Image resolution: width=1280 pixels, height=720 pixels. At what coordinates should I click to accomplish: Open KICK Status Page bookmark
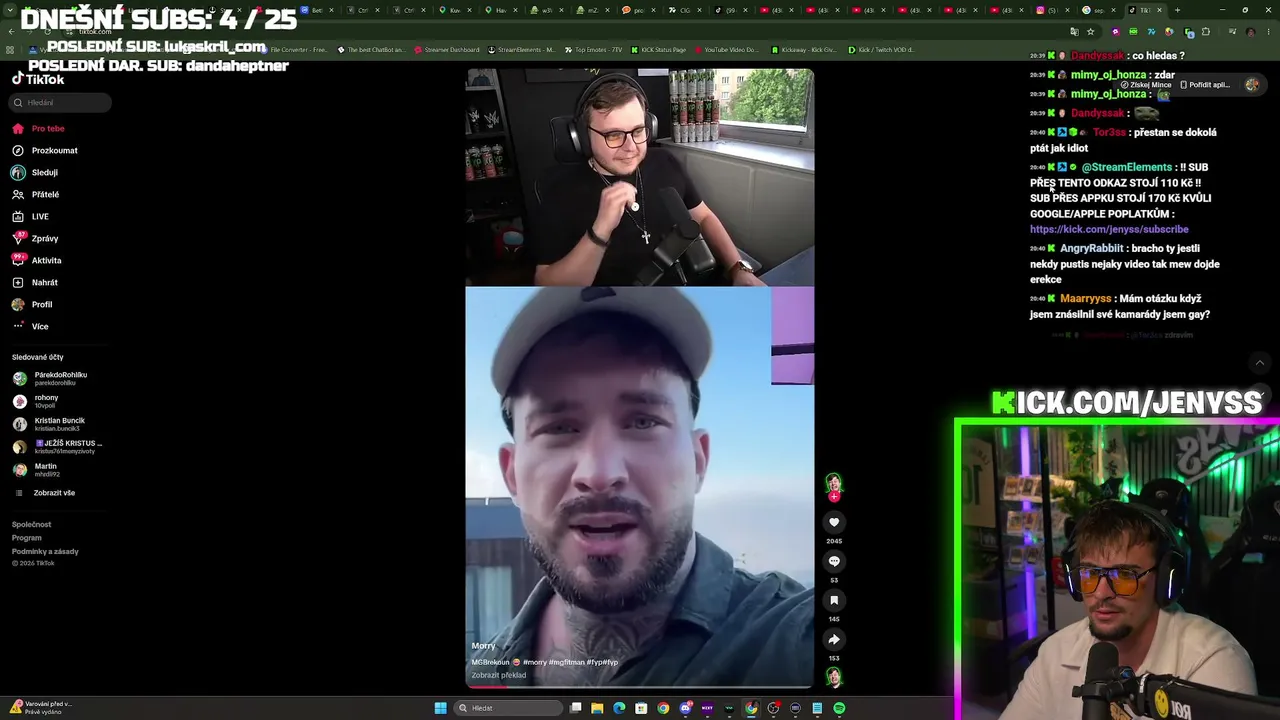[x=658, y=49]
